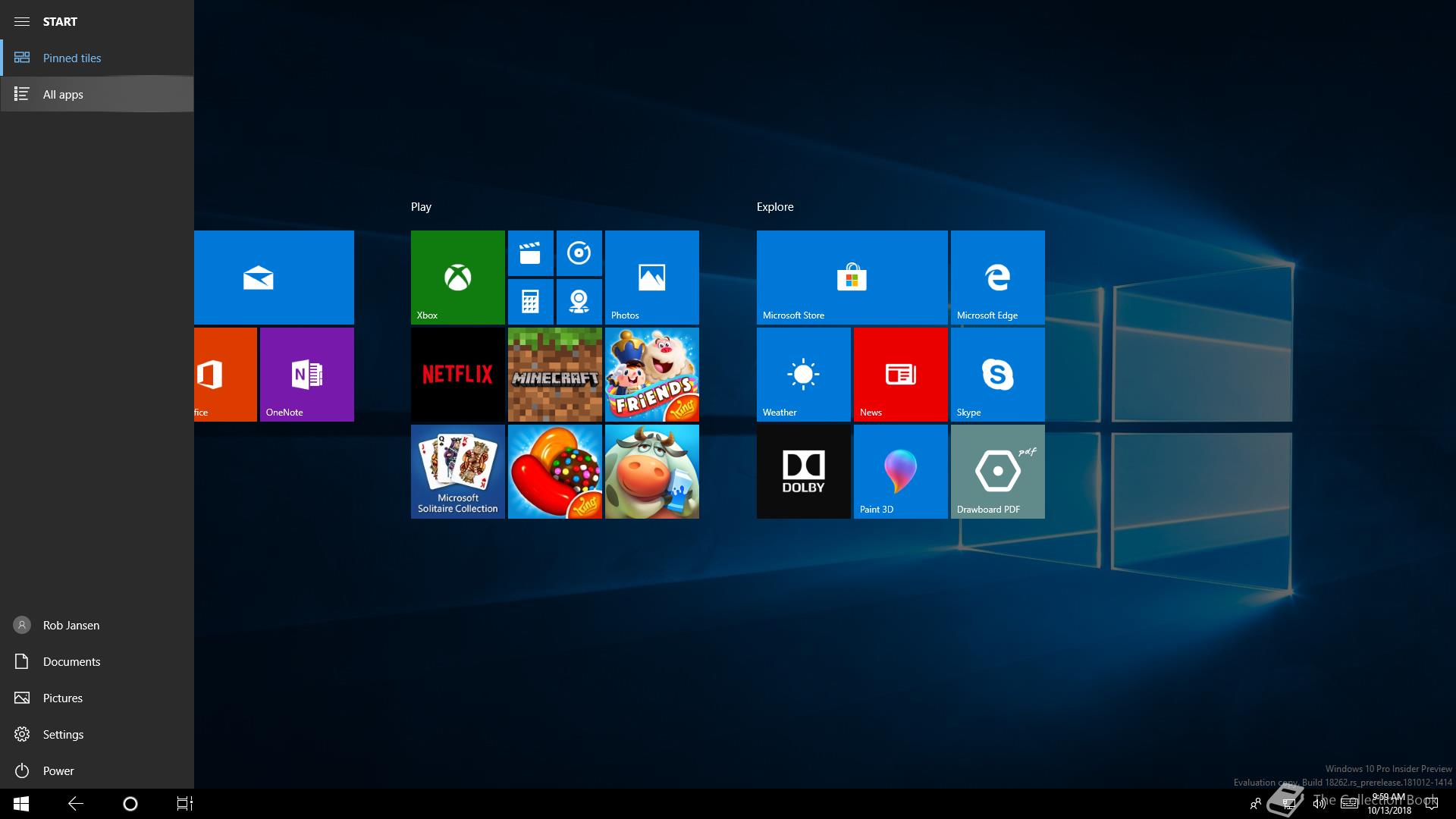Open Microsoft Solitaire Collection tile
This screenshot has height=819, width=1456.
coord(457,472)
